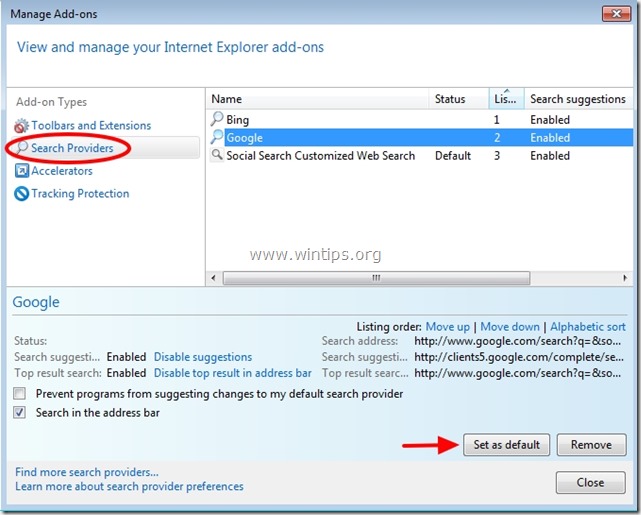Click Move down listing order link
Screen dimensions: 641x515
pyautogui.click(x=510, y=327)
